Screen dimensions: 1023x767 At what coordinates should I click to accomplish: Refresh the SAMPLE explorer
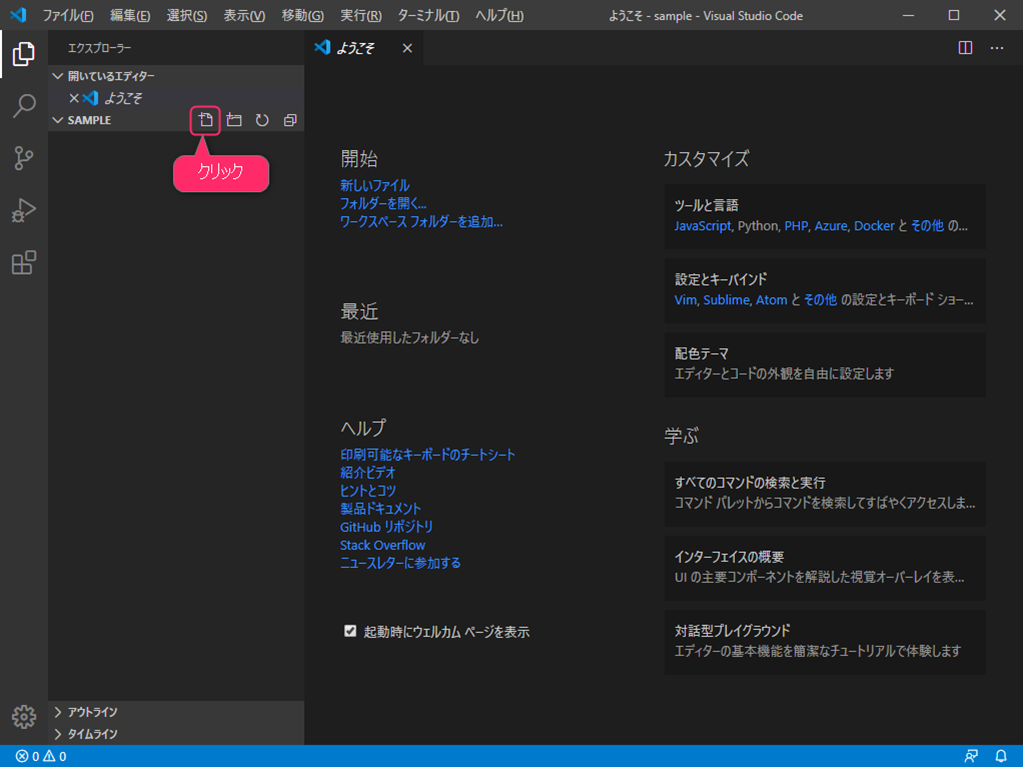262,120
